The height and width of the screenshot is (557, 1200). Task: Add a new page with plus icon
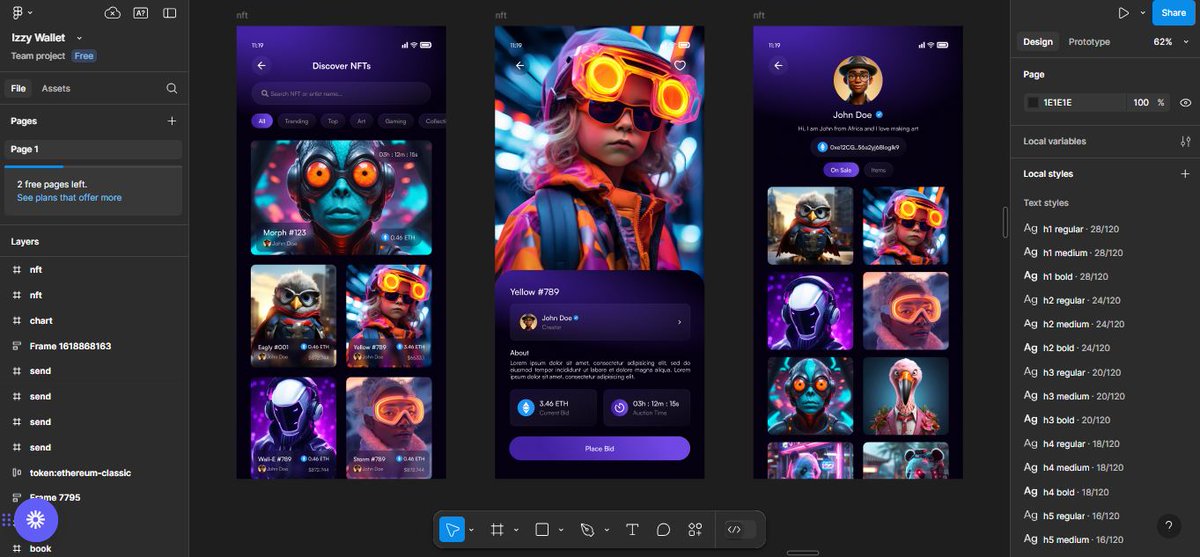coord(172,121)
